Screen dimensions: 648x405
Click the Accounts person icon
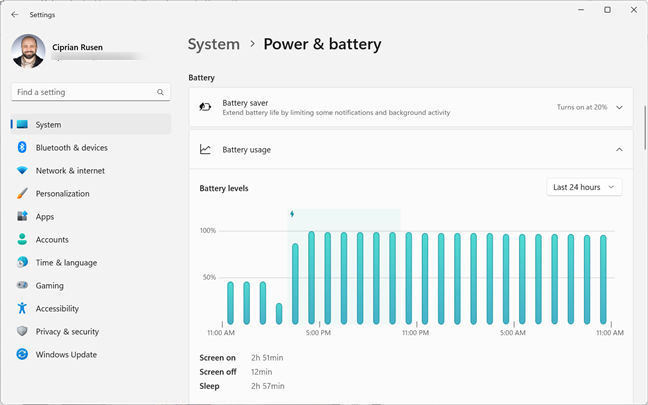(22, 240)
